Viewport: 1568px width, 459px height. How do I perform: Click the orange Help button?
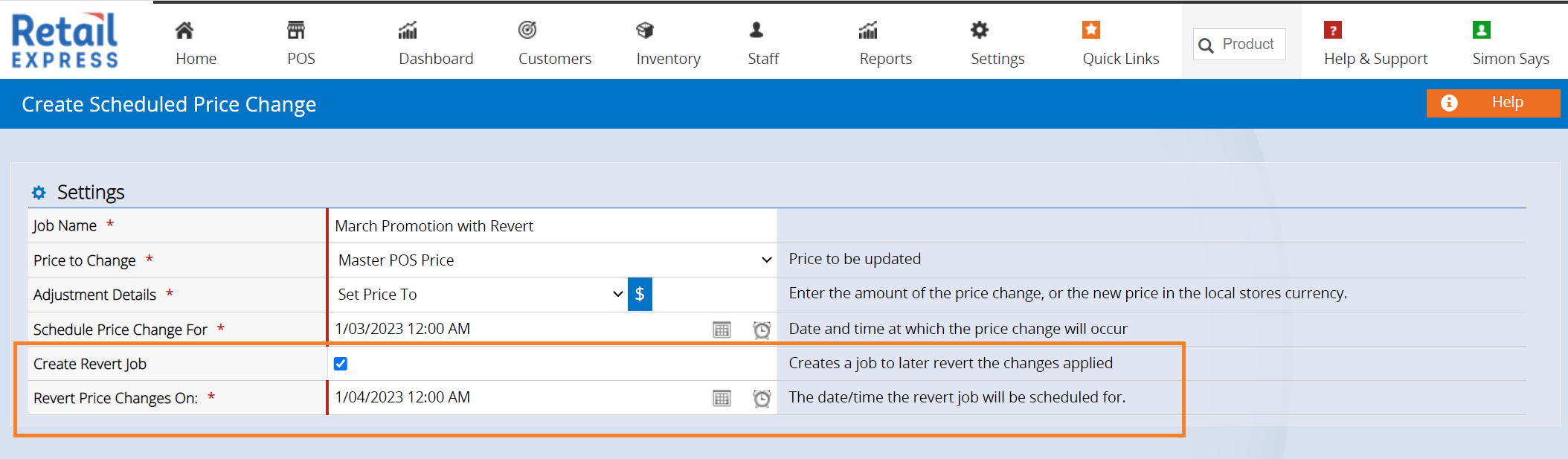coord(1493,103)
